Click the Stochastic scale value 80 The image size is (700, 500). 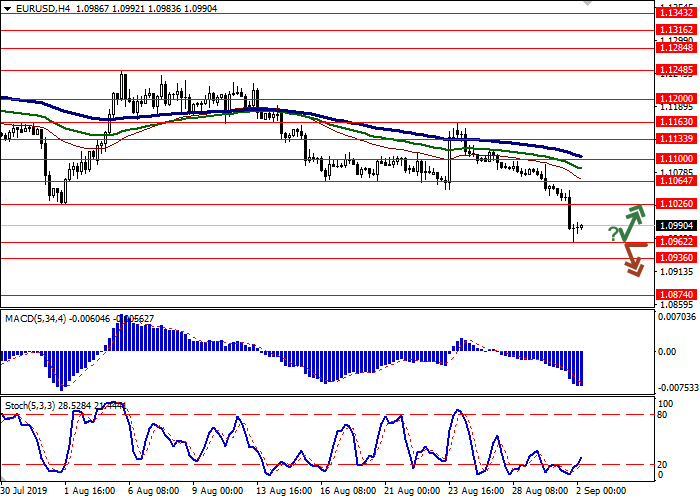click(x=663, y=414)
